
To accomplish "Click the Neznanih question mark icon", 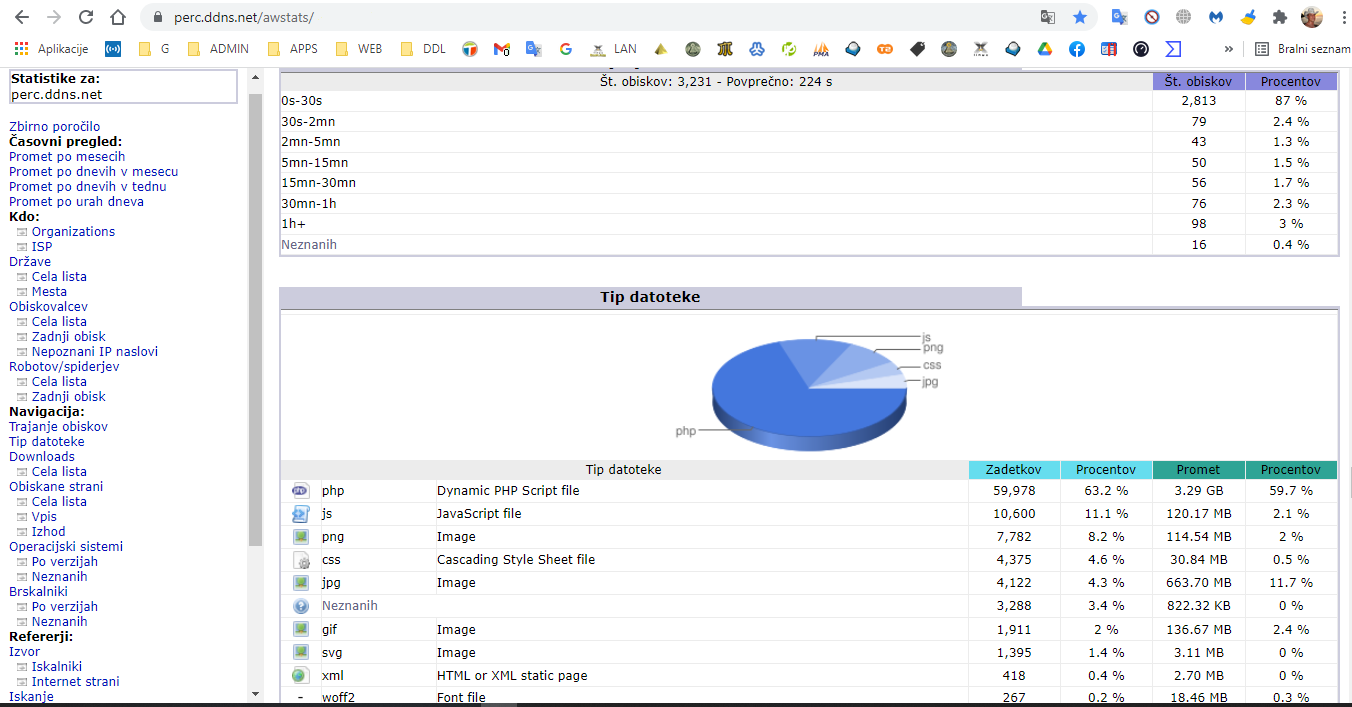I will (x=300, y=606).
